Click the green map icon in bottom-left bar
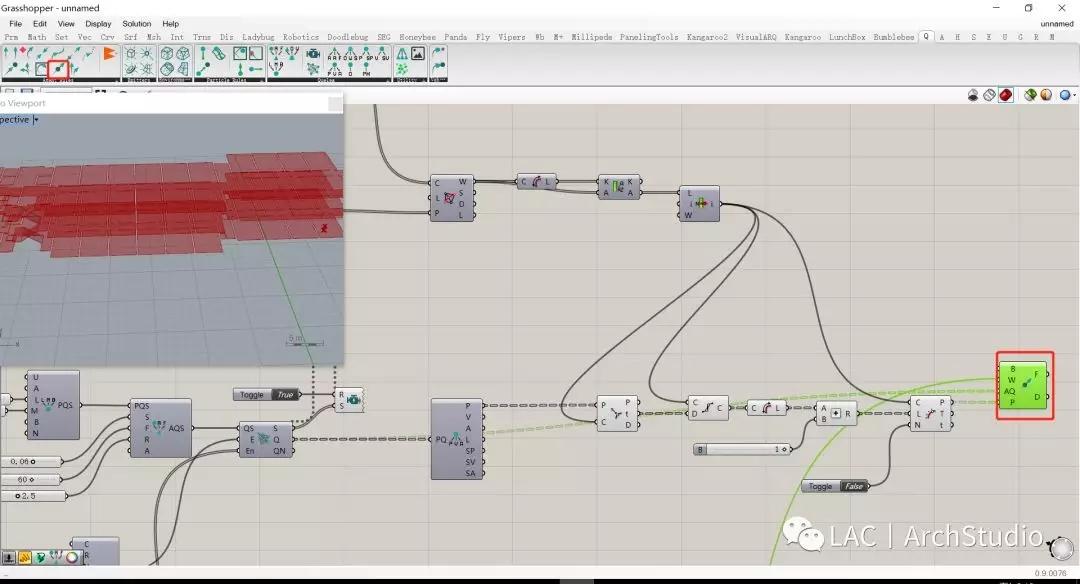Viewport: 1080px width, 584px height. [40, 558]
